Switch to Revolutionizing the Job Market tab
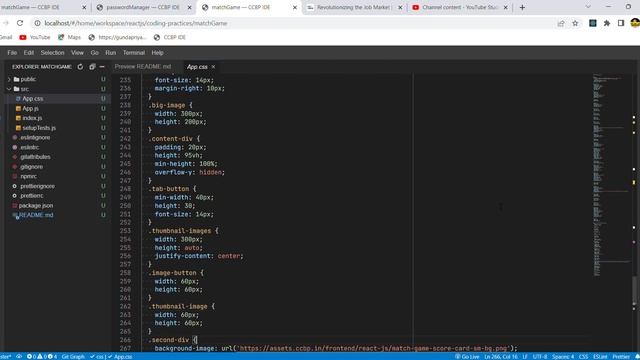The width and height of the screenshot is (640, 360). pos(353,7)
